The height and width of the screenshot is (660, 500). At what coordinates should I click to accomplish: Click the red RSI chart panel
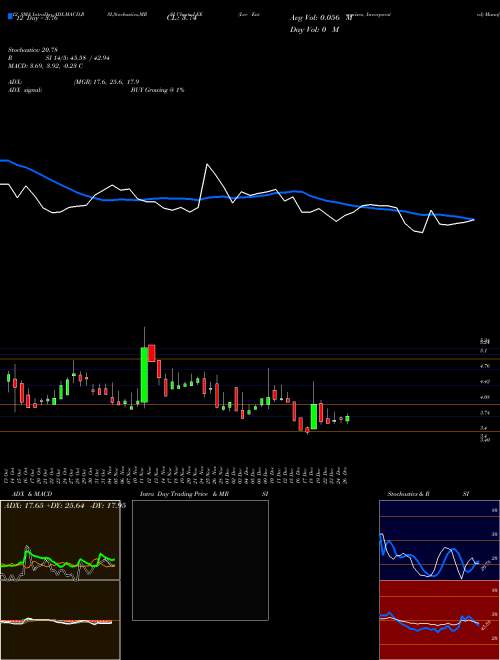(x=439, y=620)
